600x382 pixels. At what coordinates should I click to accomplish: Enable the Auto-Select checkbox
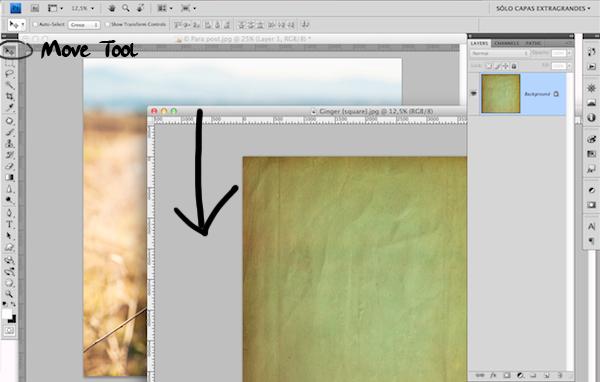click(35, 24)
